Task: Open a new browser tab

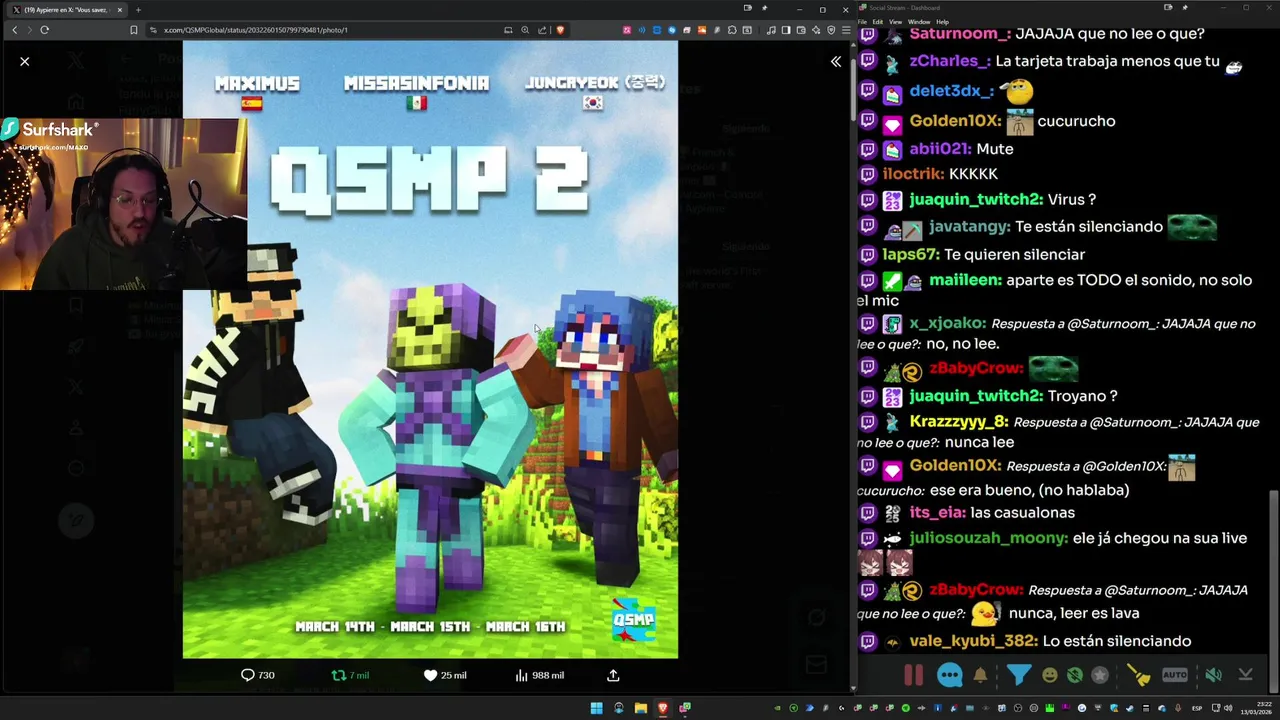Action: pos(138,9)
